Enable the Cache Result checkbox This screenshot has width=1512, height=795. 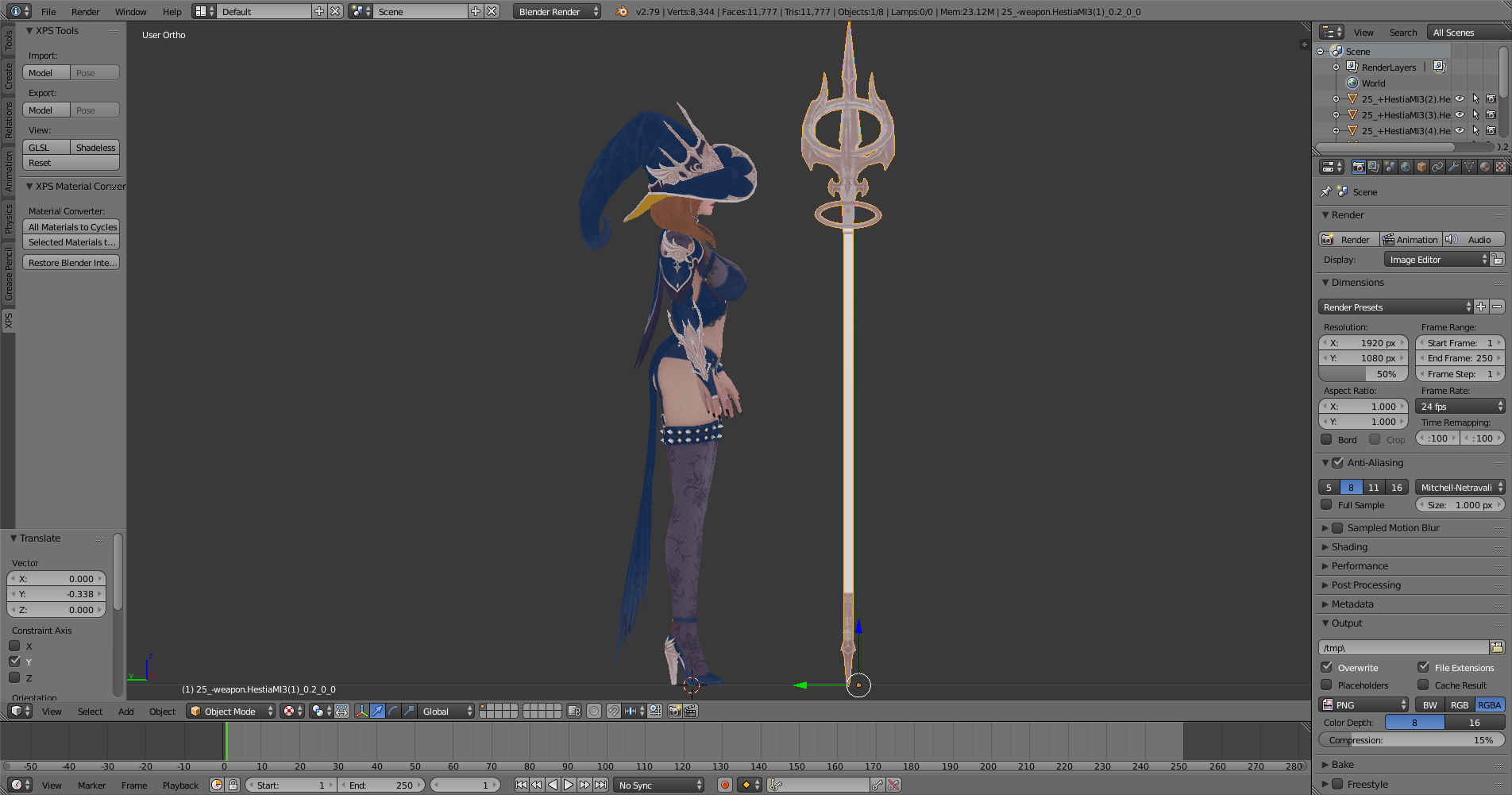pos(1423,685)
